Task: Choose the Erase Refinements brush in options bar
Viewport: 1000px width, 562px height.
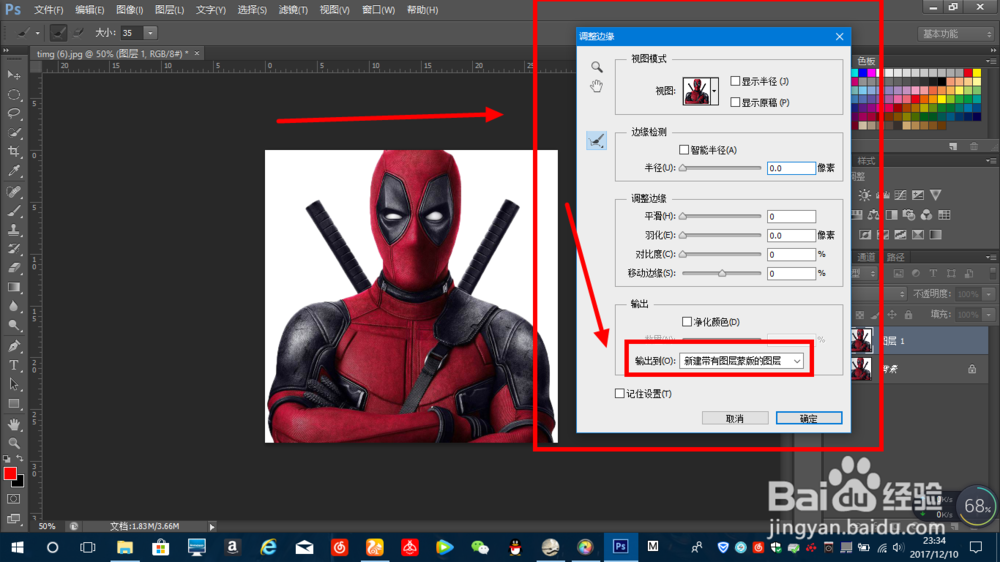Action: 78,33
